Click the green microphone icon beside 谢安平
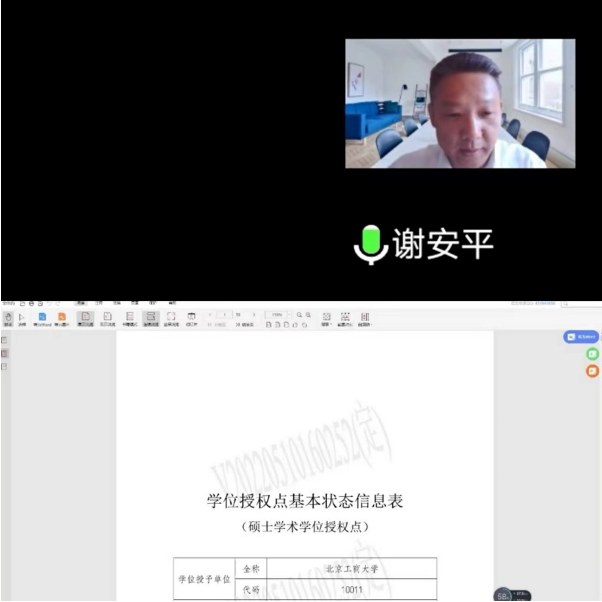Viewport: 602px width, 602px height. 370,244
